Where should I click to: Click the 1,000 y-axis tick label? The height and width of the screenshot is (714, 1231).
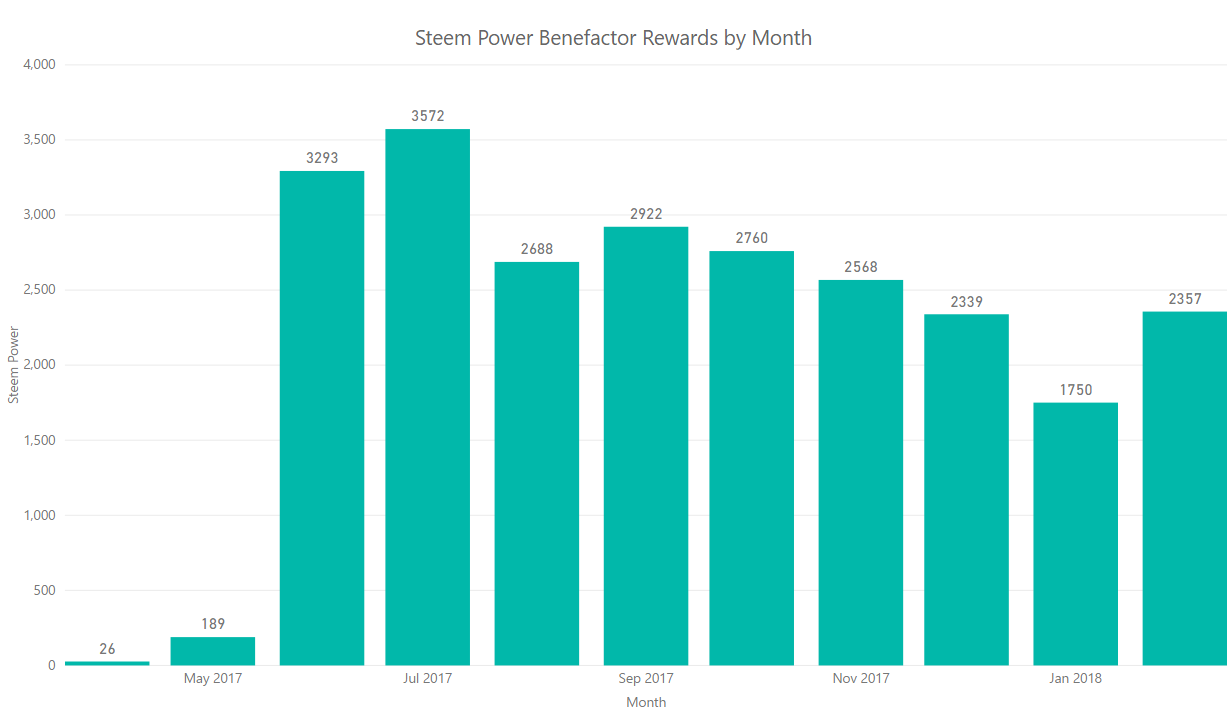pyautogui.click(x=39, y=516)
